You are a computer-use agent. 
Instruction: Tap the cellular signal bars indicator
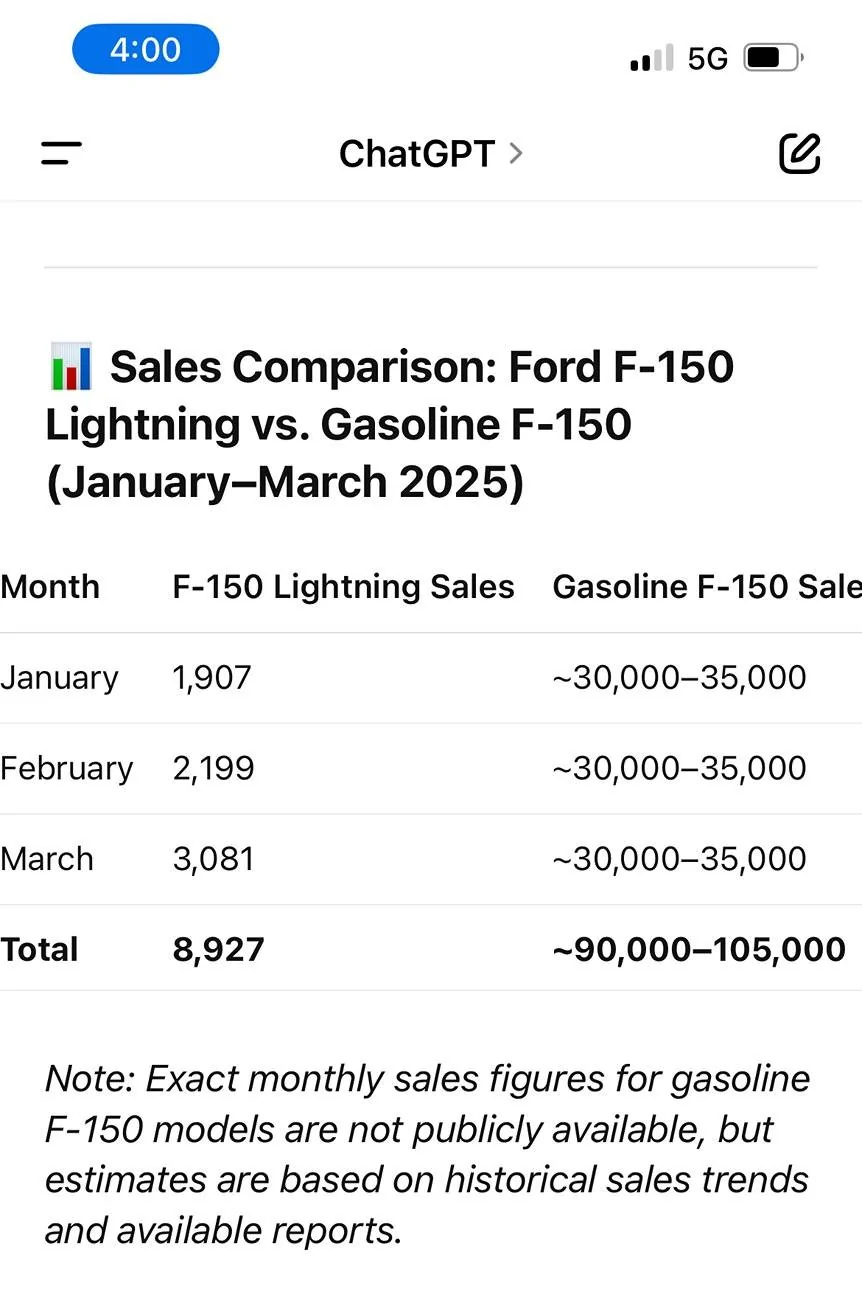[651, 58]
